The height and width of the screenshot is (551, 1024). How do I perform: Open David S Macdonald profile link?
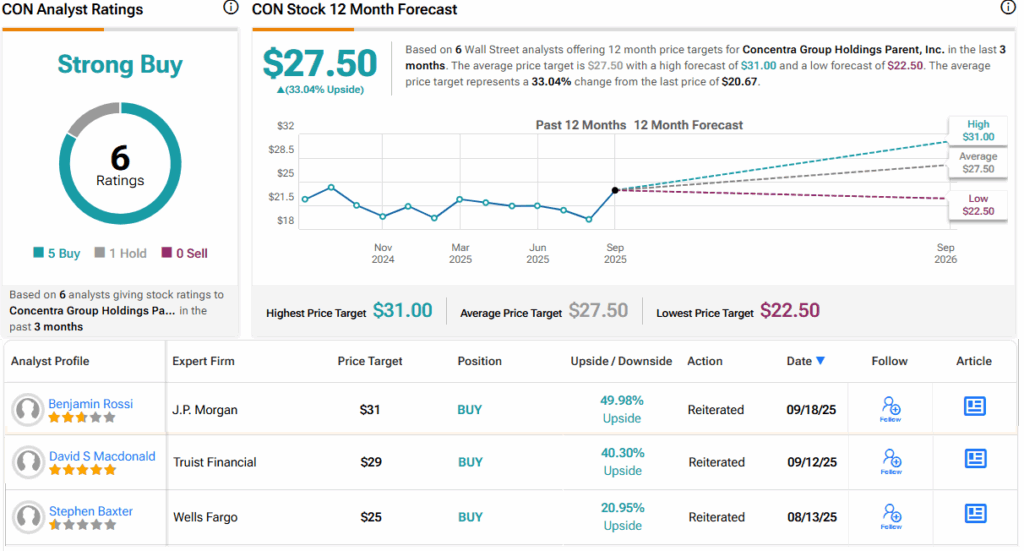102,456
